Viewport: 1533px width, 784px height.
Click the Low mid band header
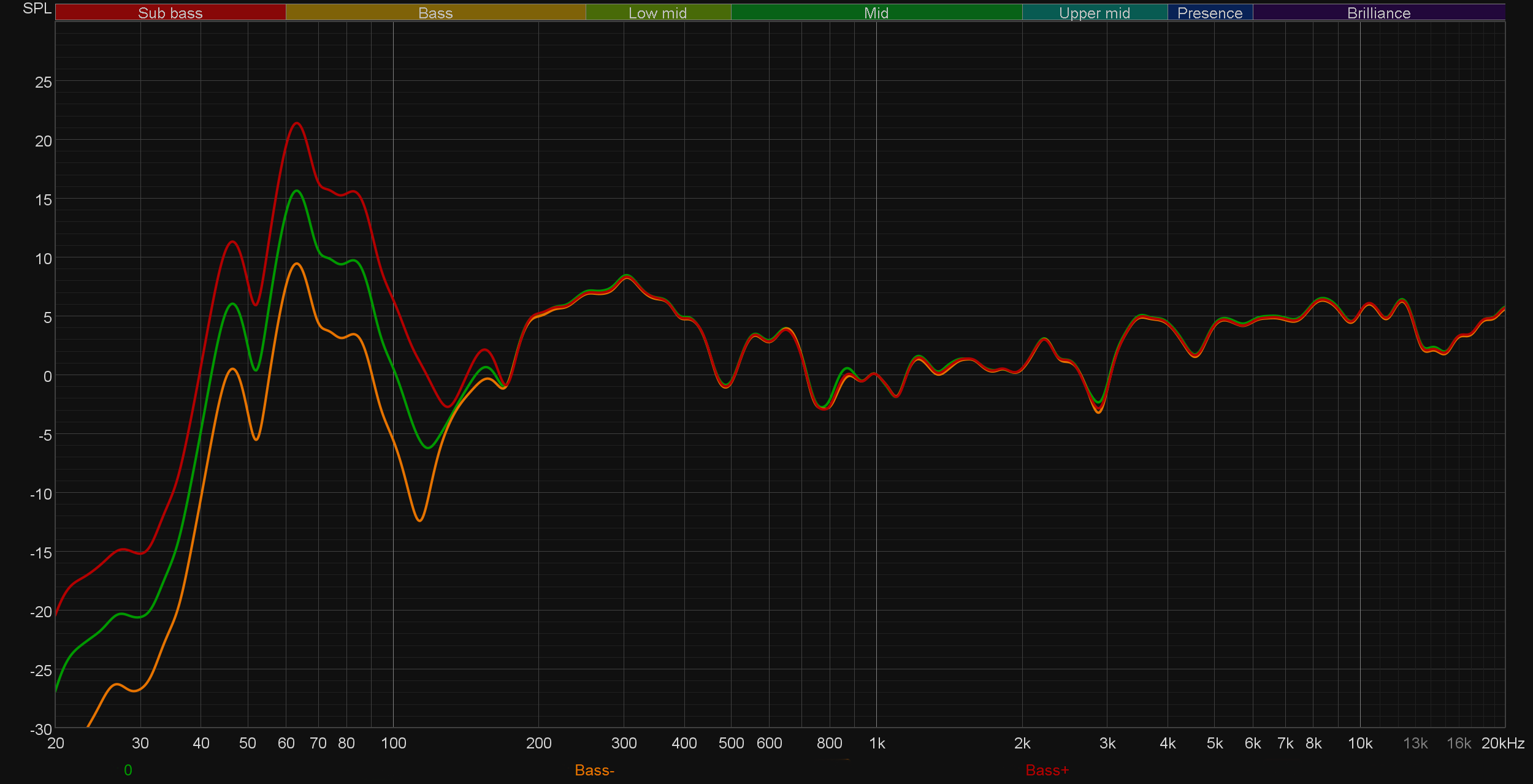point(658,12)
